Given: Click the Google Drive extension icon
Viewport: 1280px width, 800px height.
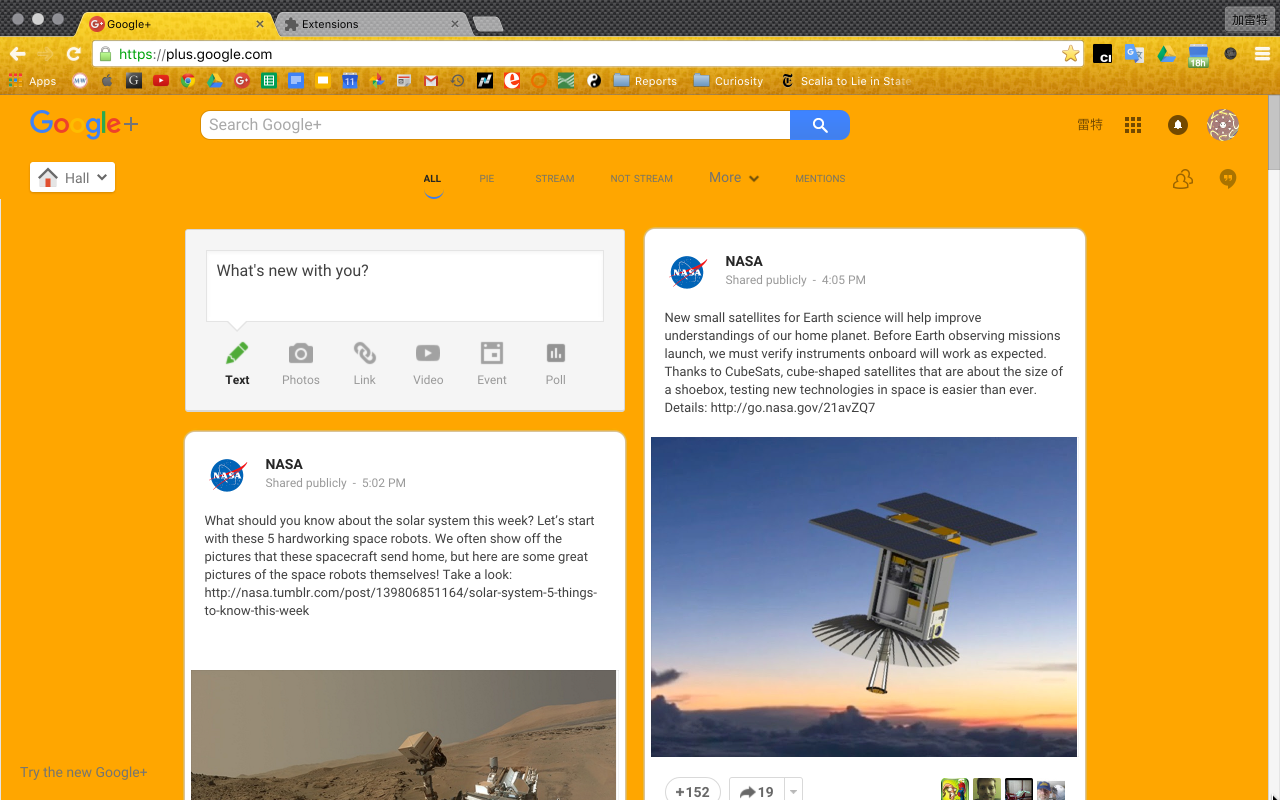Looking at the screenshot, I should click(x=1166, y=54).
